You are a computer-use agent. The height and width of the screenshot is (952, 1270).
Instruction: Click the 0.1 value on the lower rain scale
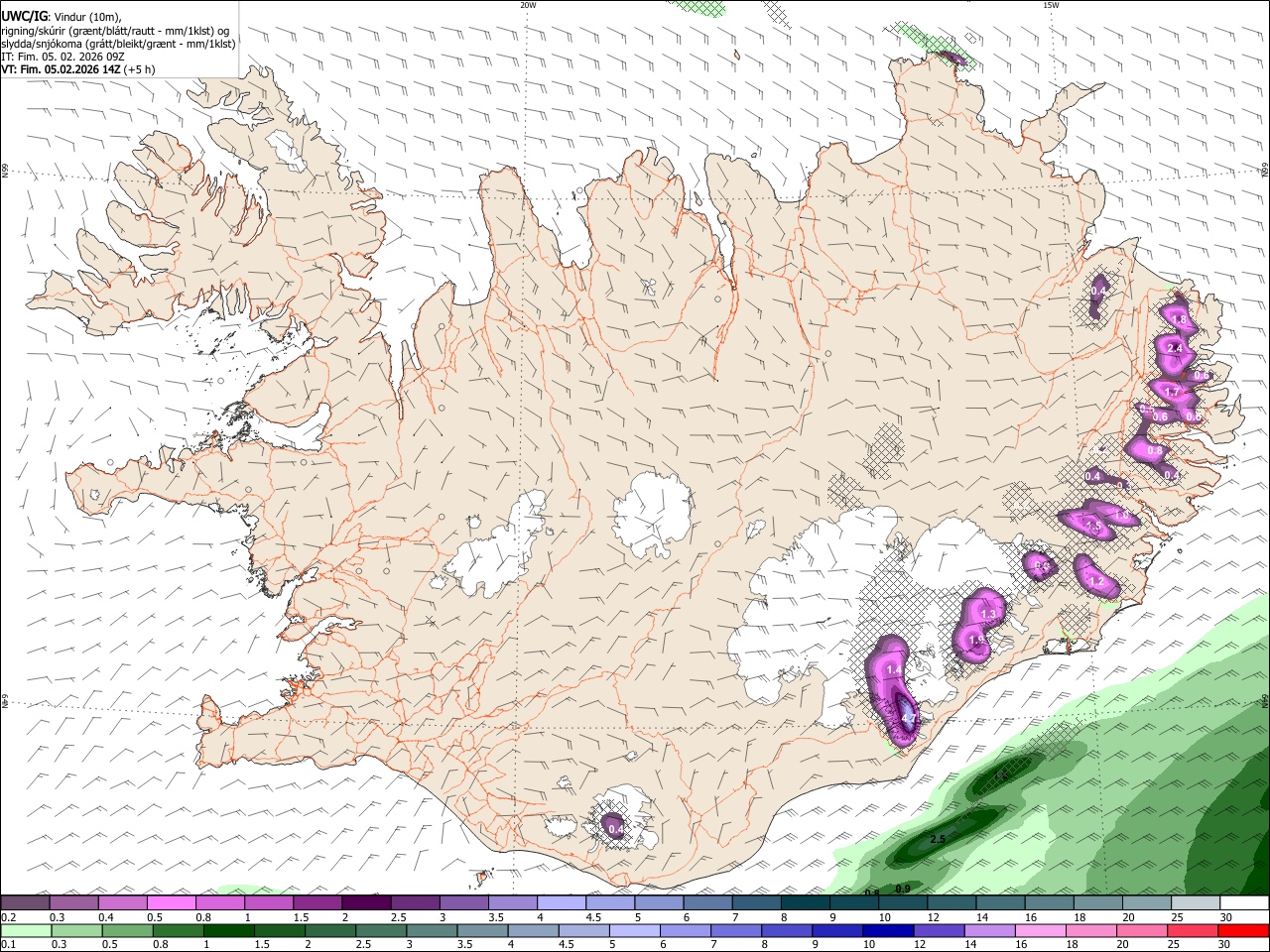[x=9, y=945]
